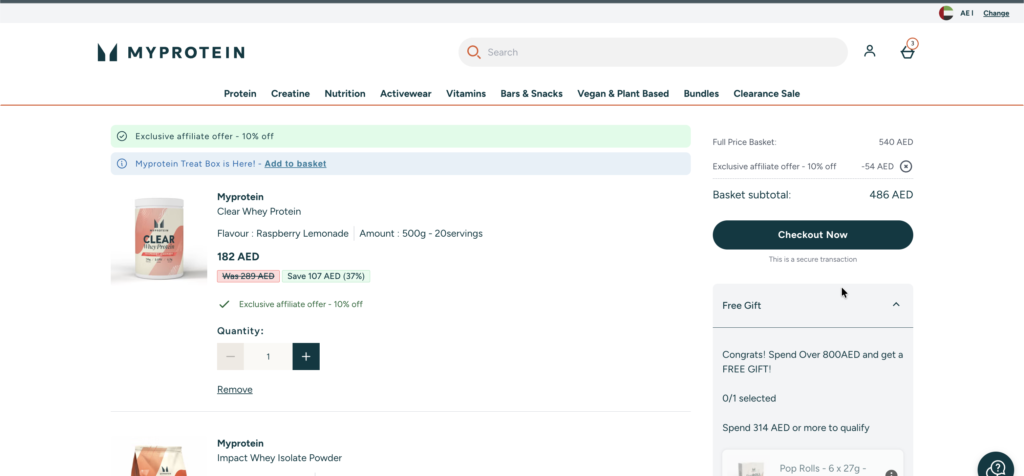The width and height of the screenshot is (1024, 476).
Task: Open the Clear Whey Protein product title
Action: (x=259, y=212)
